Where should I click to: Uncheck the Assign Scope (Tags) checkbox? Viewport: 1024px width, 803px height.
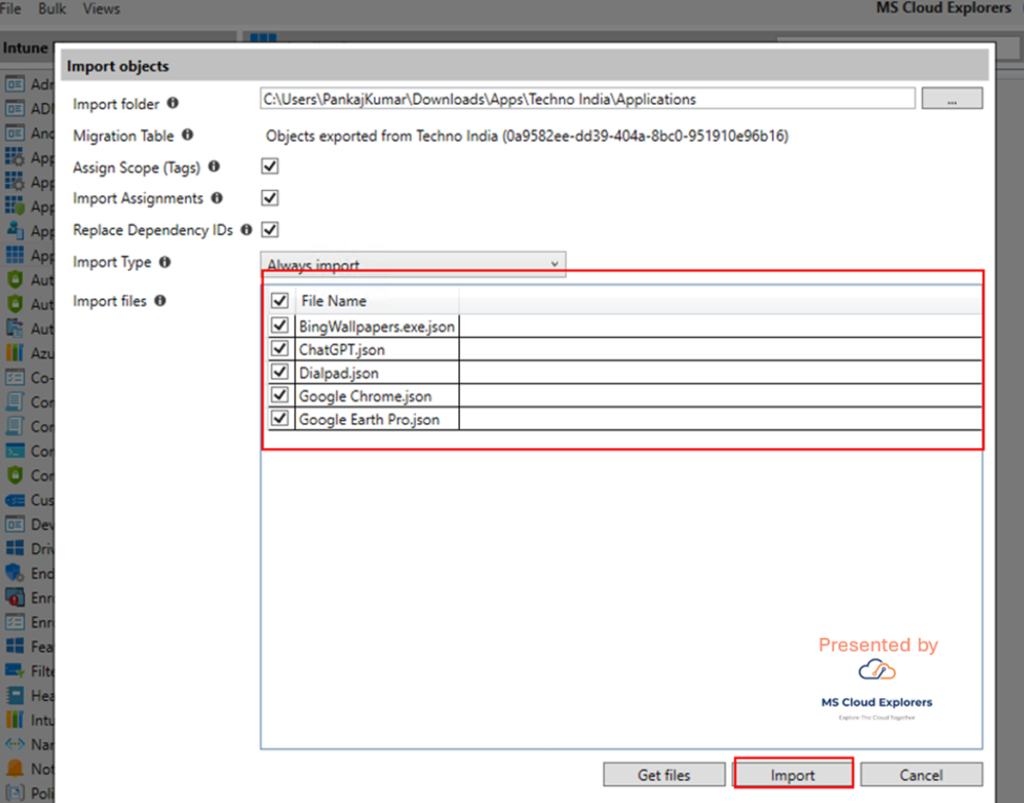(270, 166)
